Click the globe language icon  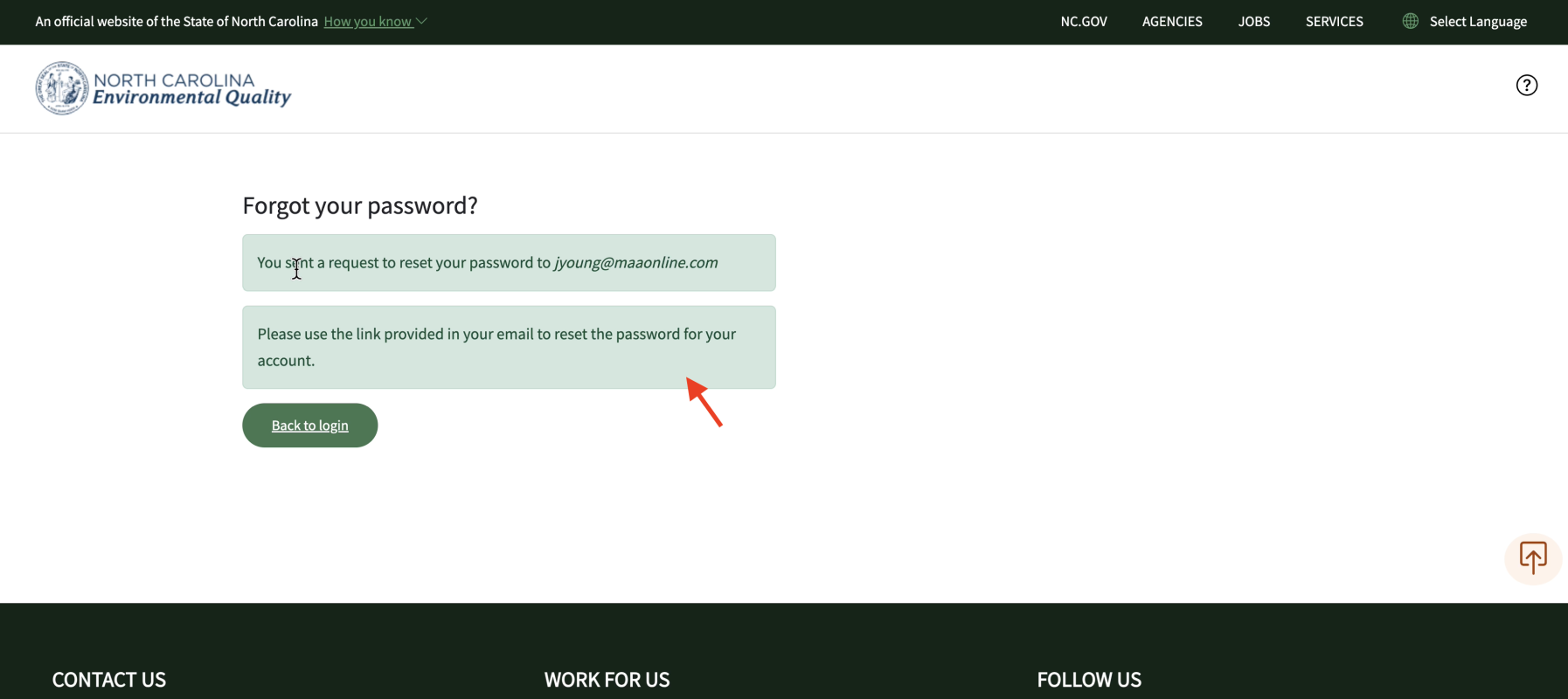click(1410, 21)
